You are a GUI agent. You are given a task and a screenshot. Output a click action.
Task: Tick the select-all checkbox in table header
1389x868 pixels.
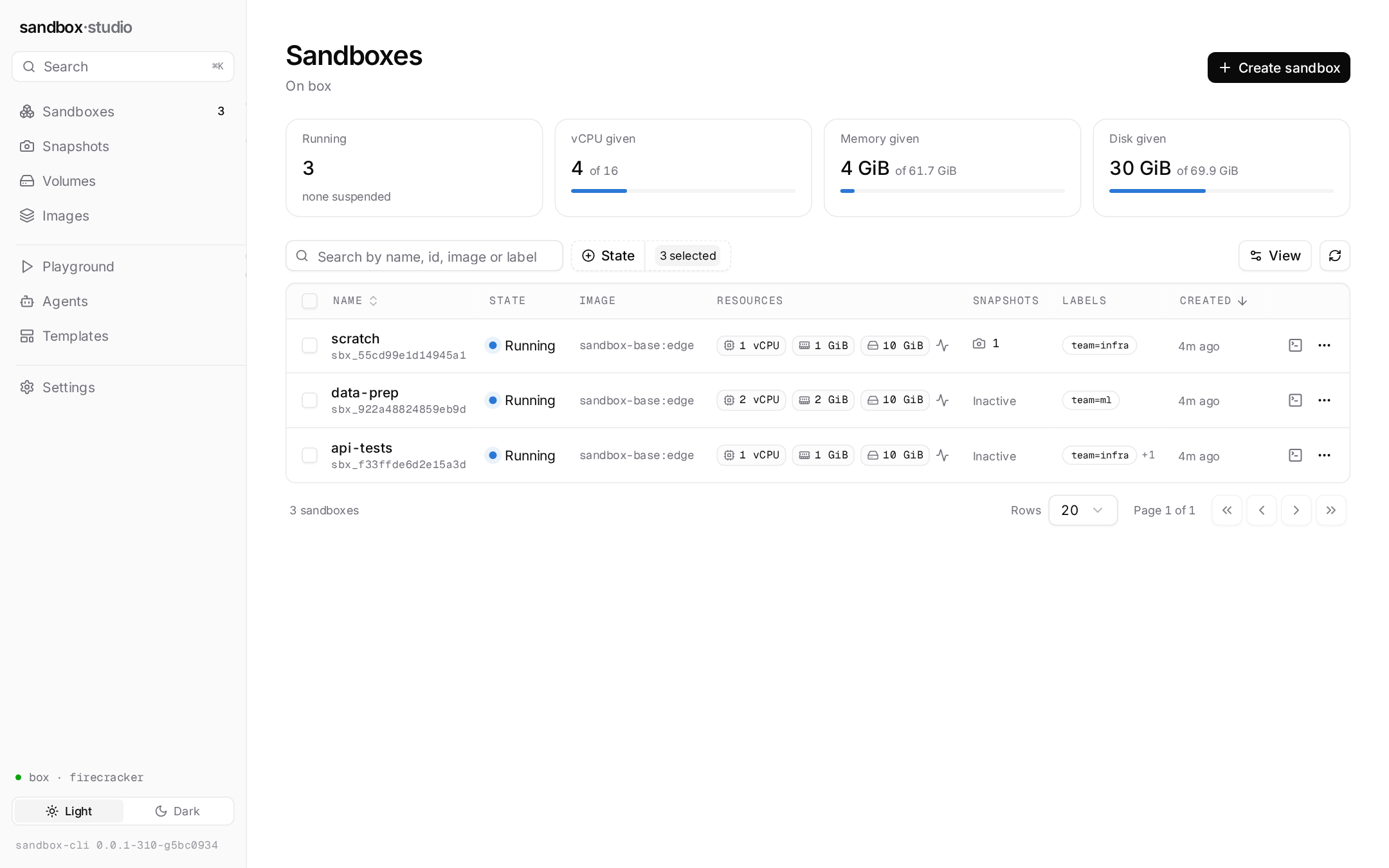pyautogui.click(x=309, y=301)
